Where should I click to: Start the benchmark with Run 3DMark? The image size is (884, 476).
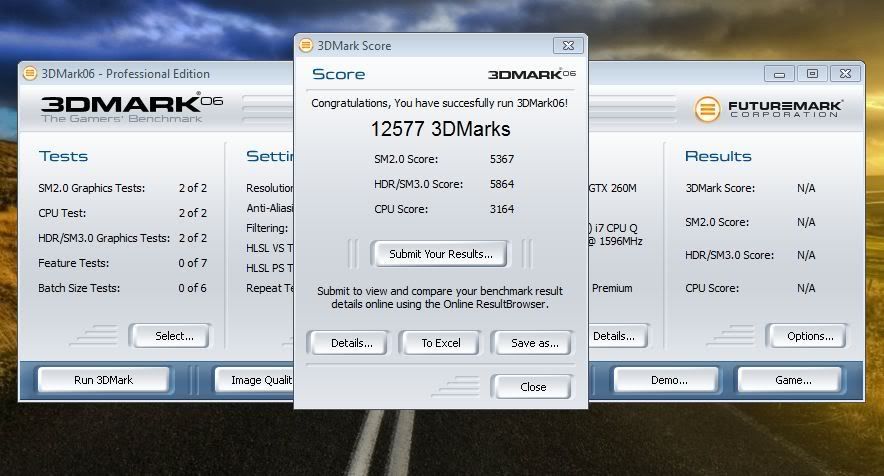point(104,380)
